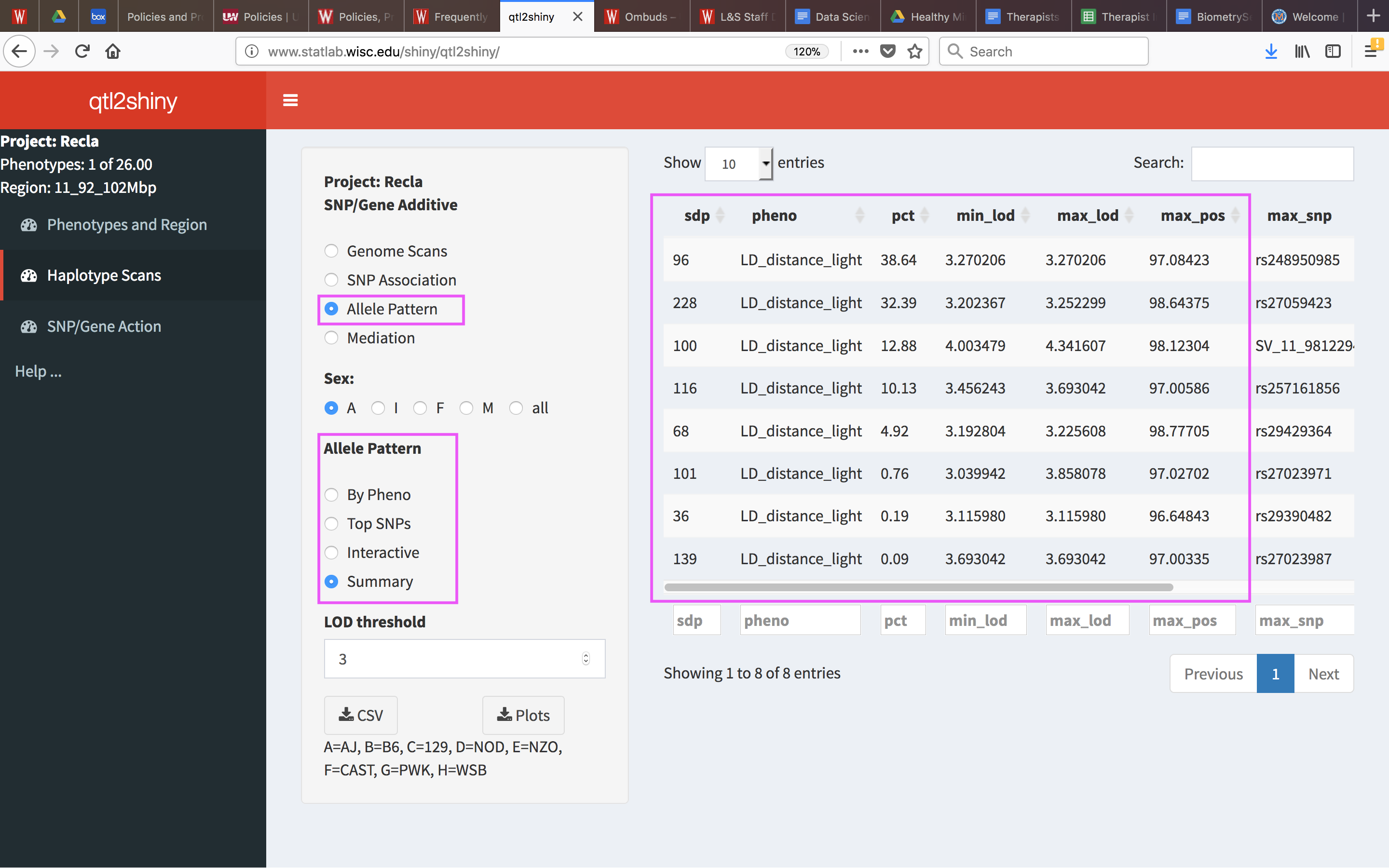Go back to previous page
Viewport: 1389px width, 868px height.
pyautogui.click(x=19, y=52)
